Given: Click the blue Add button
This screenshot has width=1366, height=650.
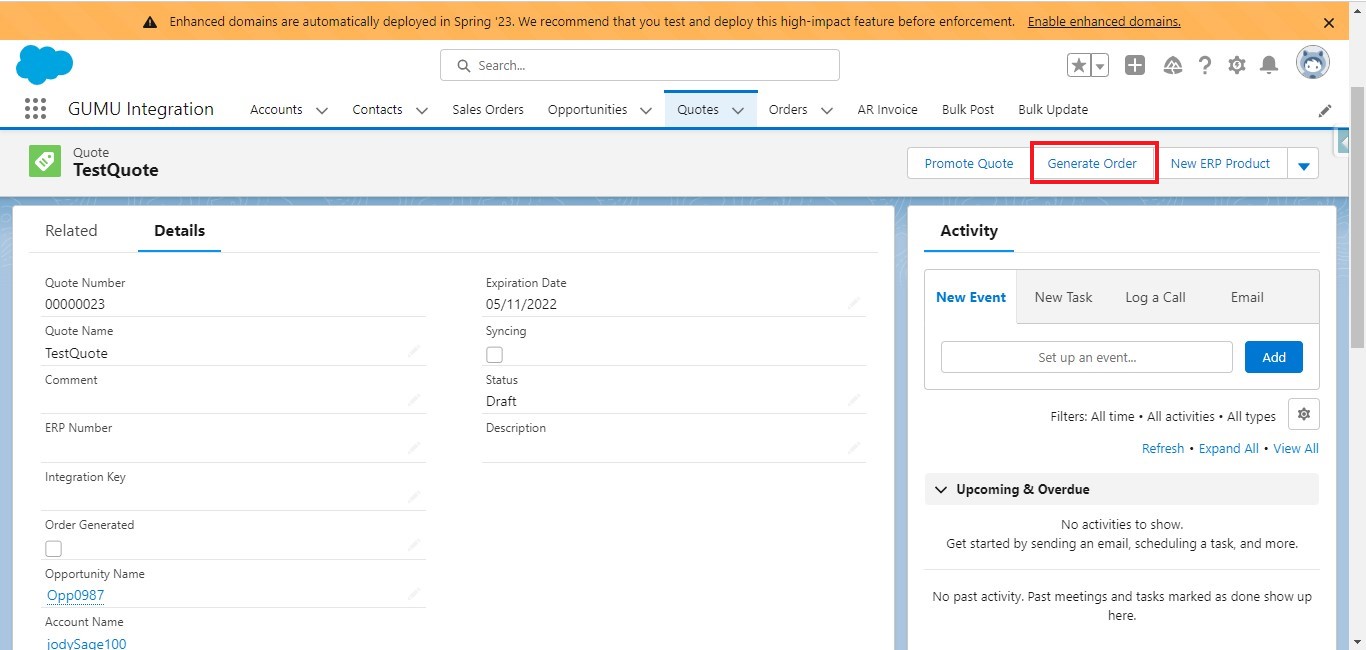Looking at the screenshot, I should (1274, 357).
